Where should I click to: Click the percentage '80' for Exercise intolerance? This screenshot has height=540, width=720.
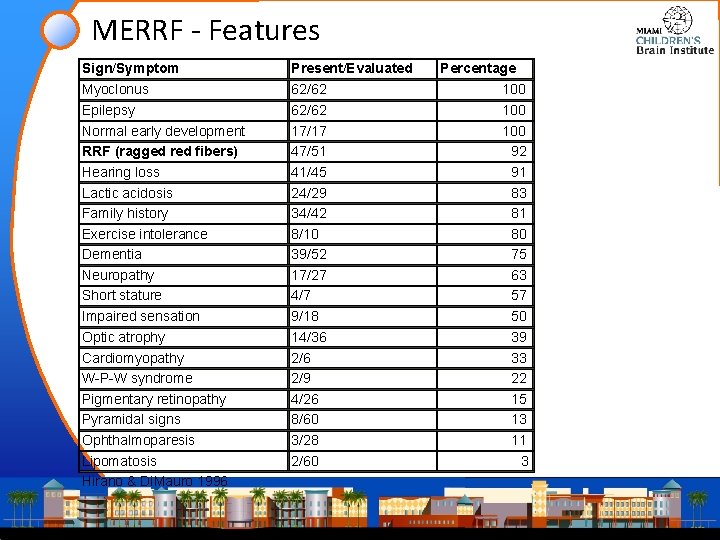[518, 234]
